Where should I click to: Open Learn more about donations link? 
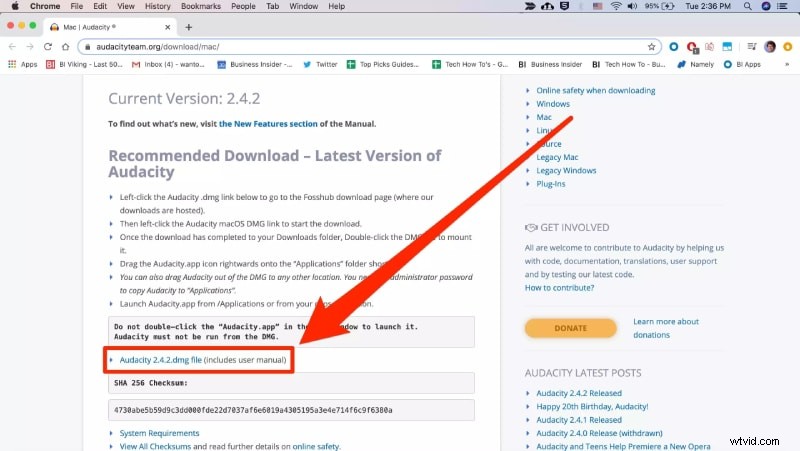click(666, 328)
